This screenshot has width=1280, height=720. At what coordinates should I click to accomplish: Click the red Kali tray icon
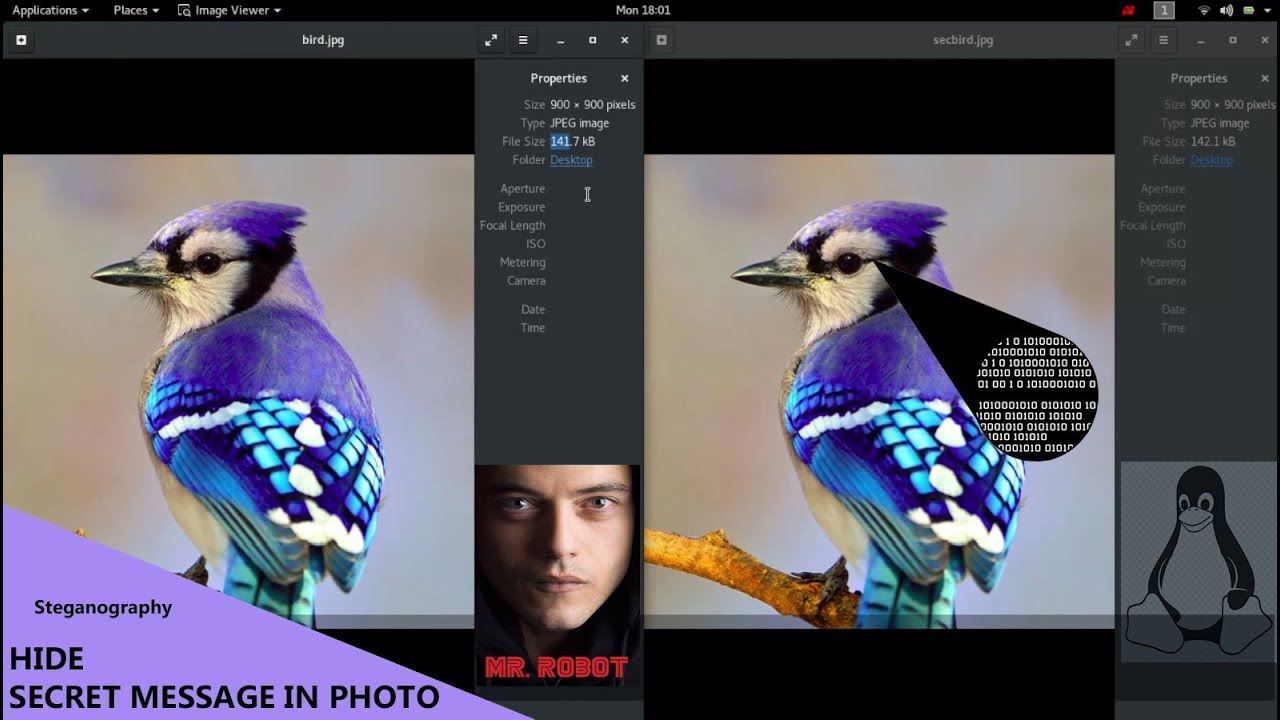[x=1129, y=10]
